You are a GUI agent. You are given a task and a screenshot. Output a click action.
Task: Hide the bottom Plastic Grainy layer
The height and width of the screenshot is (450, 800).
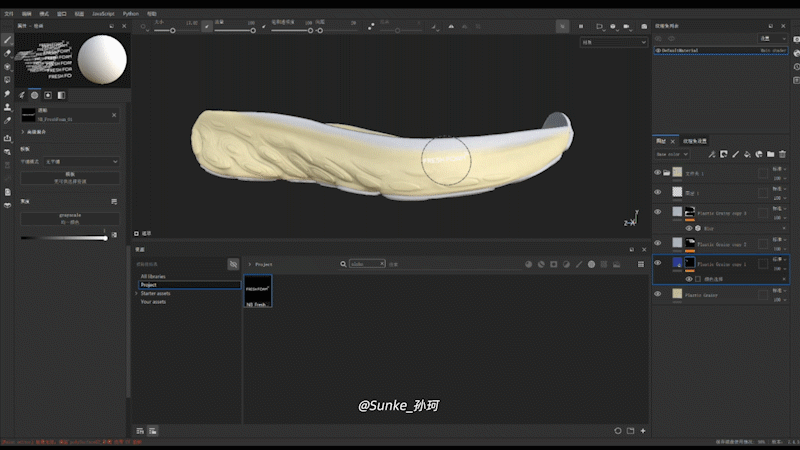coord(658,294)
